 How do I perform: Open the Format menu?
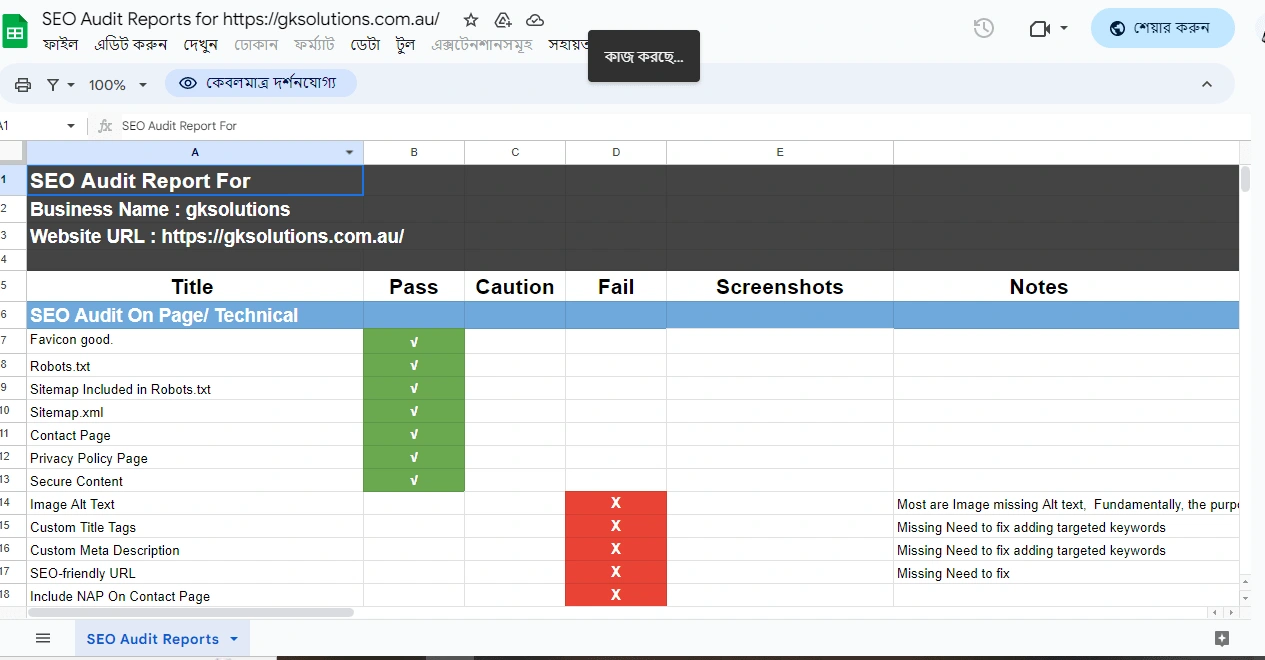(x=314, y=45)
